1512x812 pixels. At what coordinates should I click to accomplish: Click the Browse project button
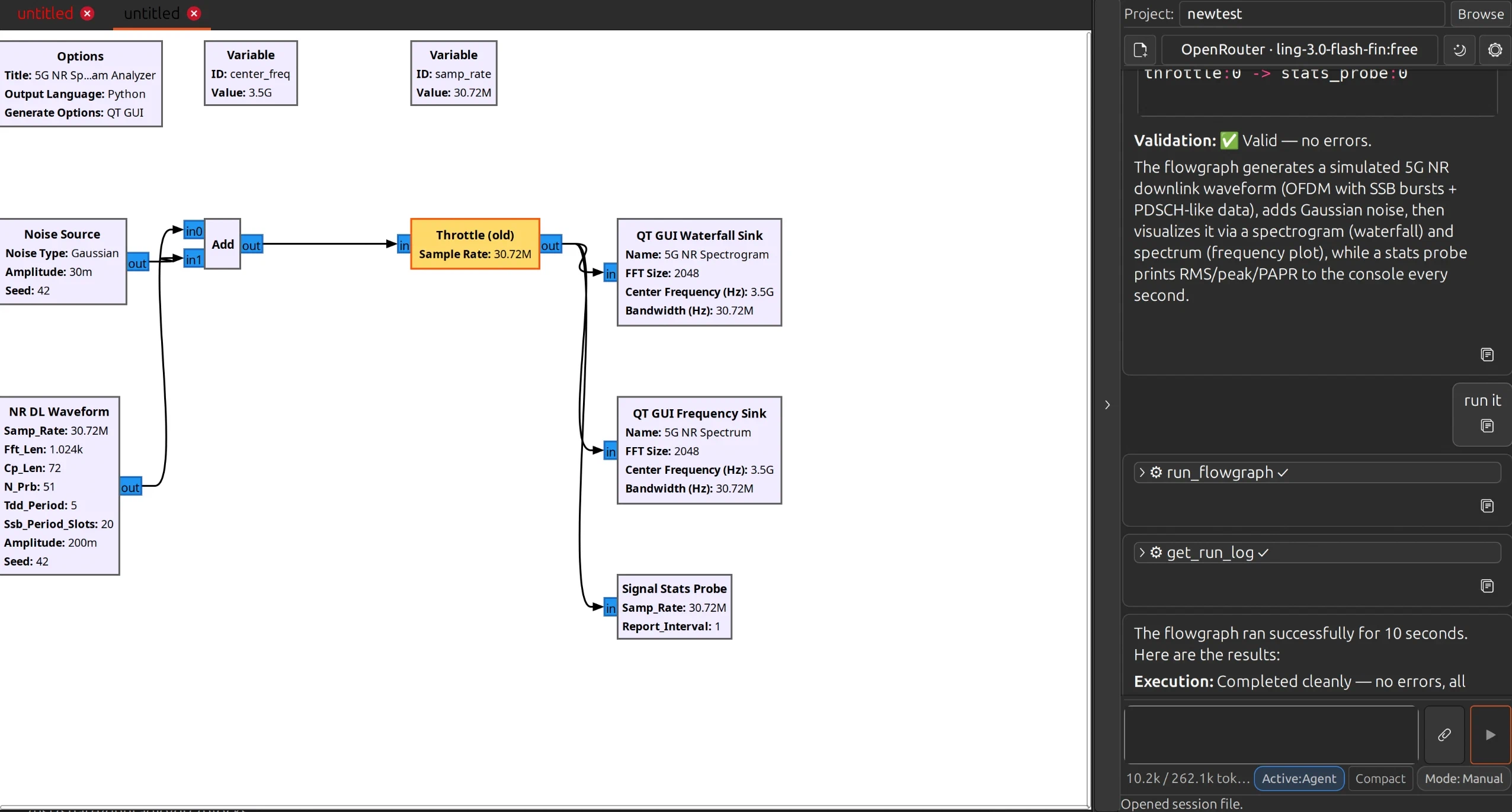pyautogui.click(x=1480, y=14)
